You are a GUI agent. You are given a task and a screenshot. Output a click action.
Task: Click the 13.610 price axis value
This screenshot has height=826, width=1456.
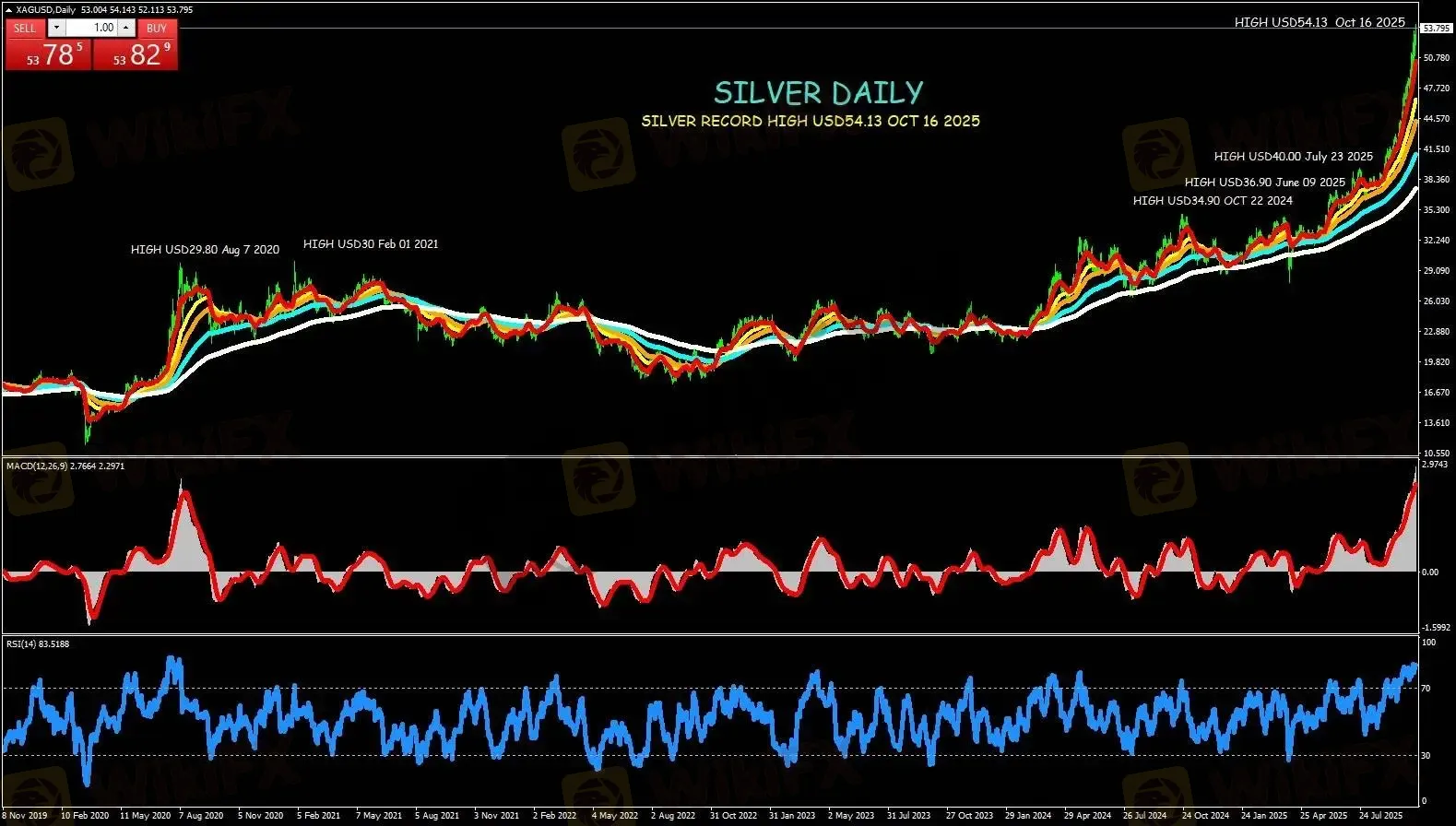pos(1436,423)
